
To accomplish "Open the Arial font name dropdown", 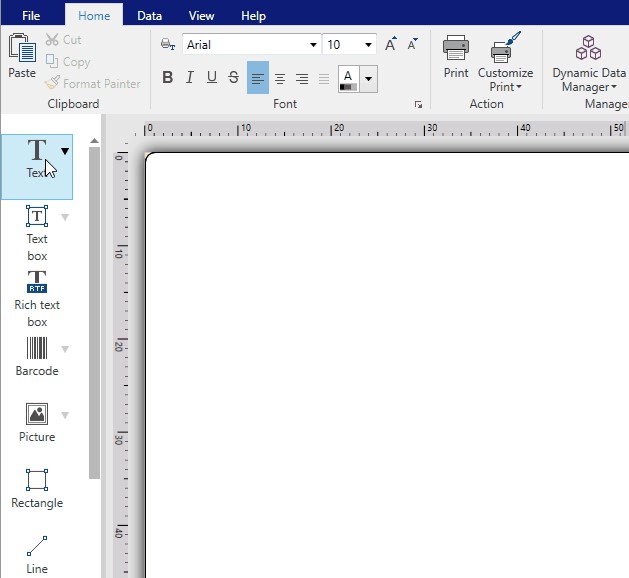I will [314, 45].
